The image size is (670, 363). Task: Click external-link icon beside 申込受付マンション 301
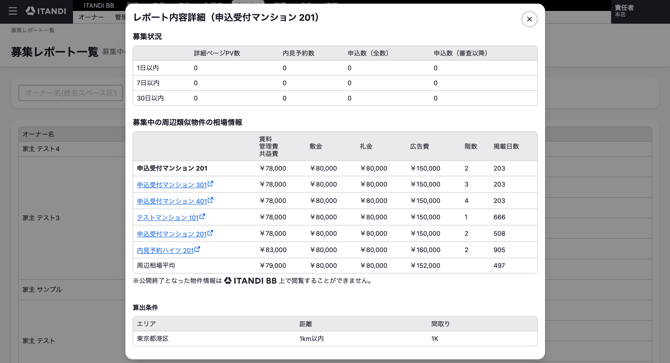210,184
